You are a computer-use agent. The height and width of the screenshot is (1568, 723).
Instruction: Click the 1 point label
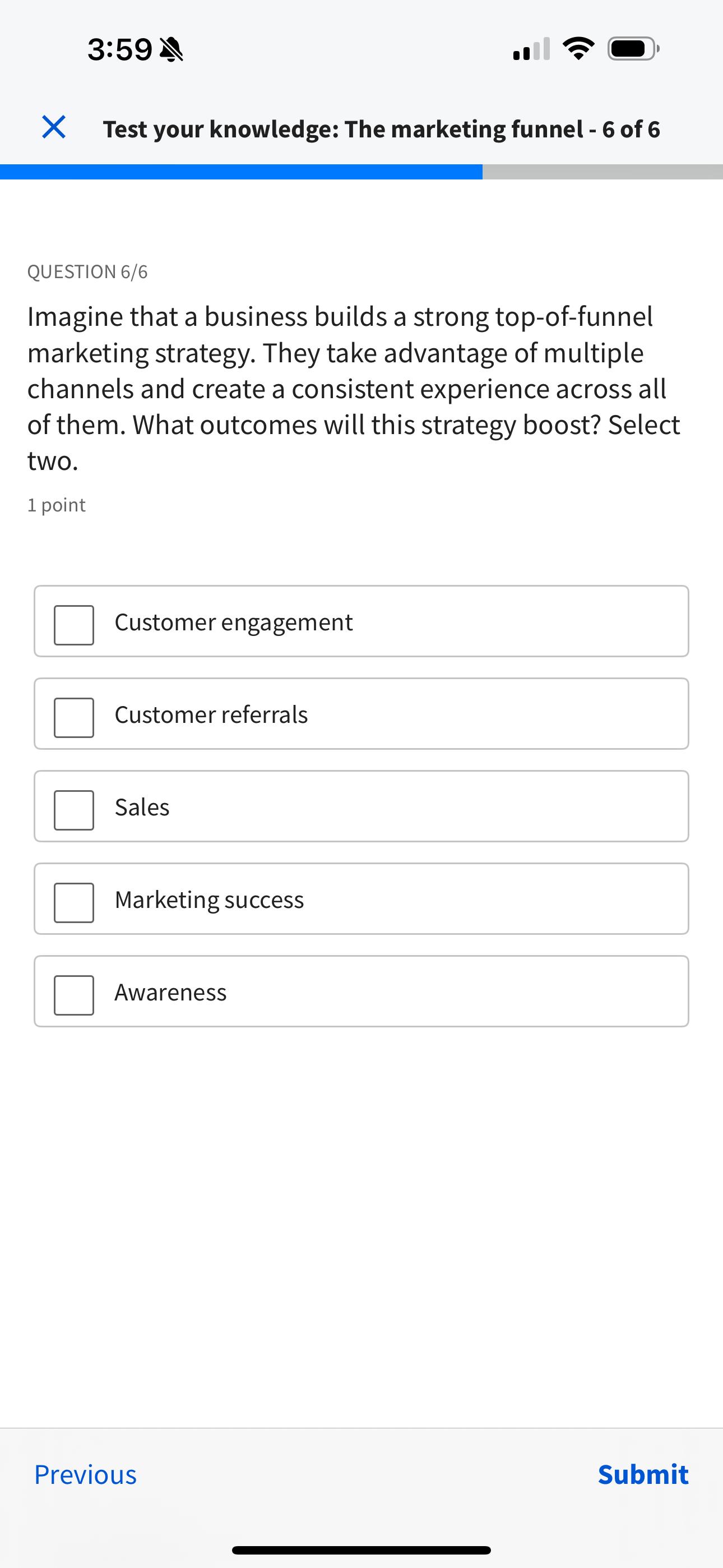tap(56, 504)
